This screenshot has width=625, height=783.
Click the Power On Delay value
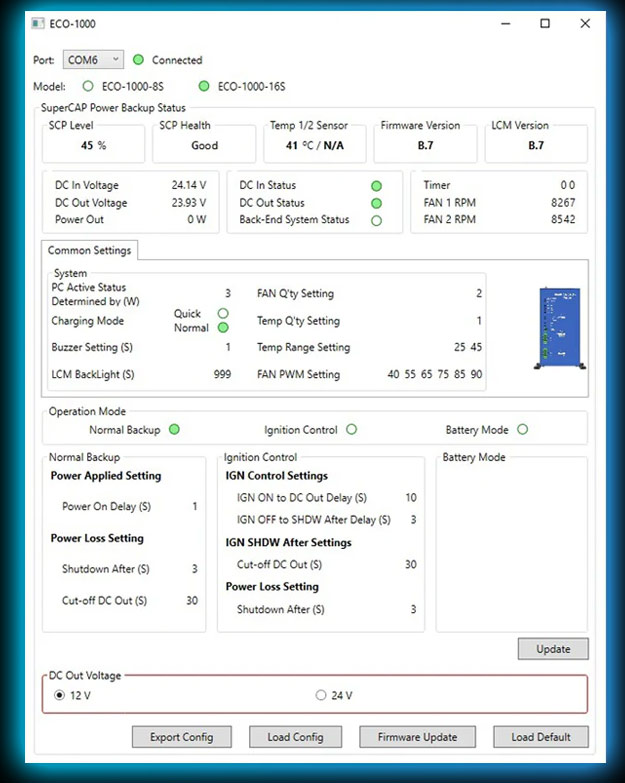tap(195, 506)
